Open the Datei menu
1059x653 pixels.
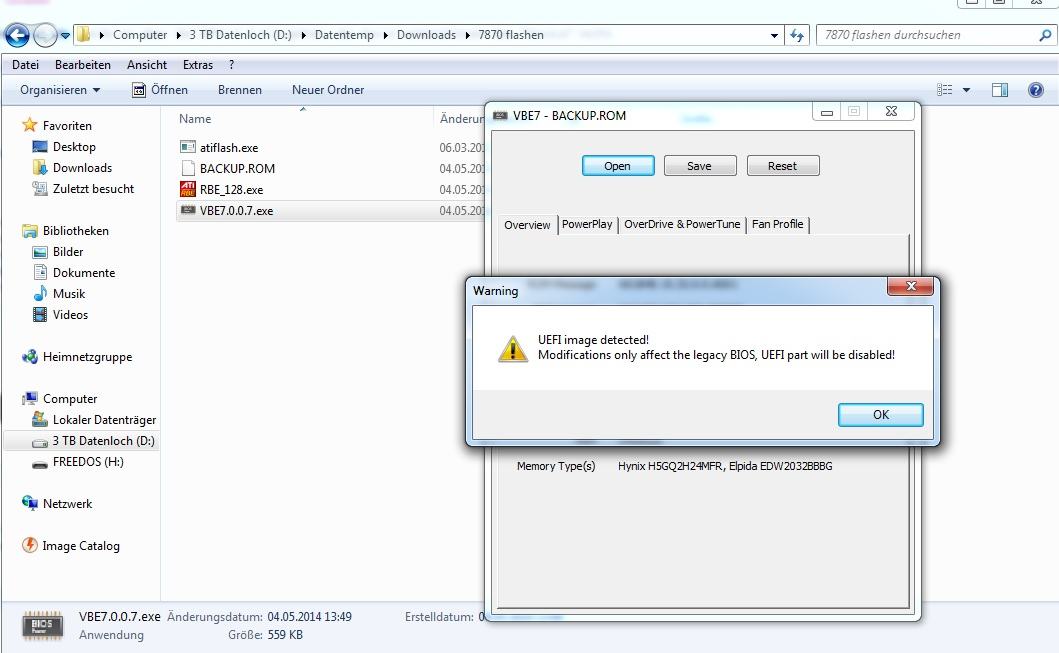coord(25,65)
